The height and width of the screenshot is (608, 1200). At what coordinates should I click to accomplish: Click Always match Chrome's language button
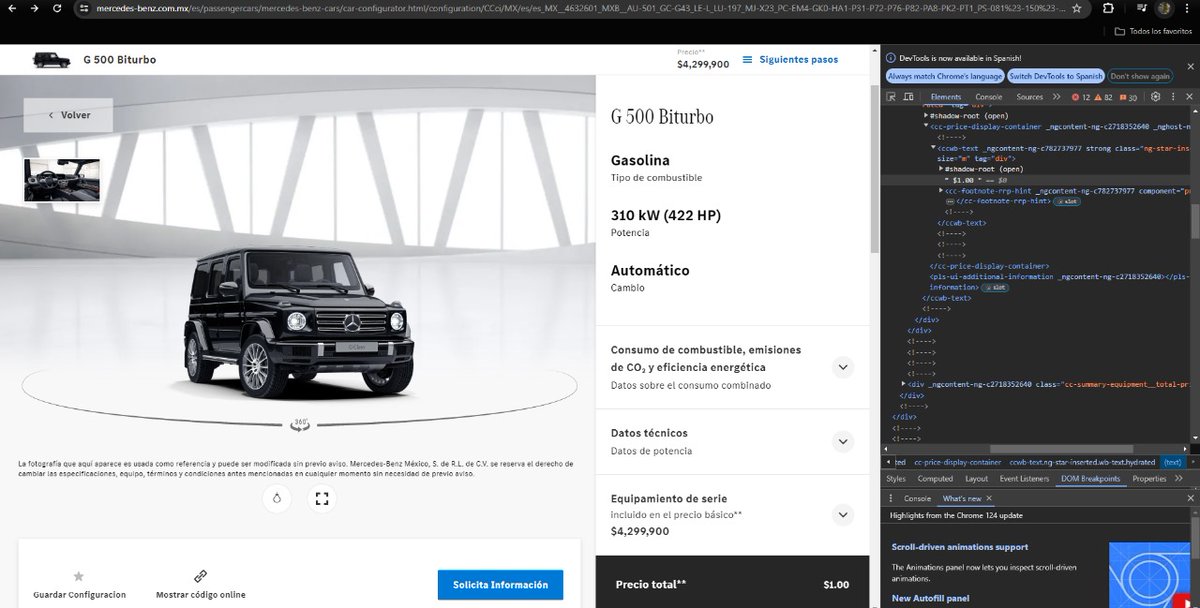(x=945, y=76)
